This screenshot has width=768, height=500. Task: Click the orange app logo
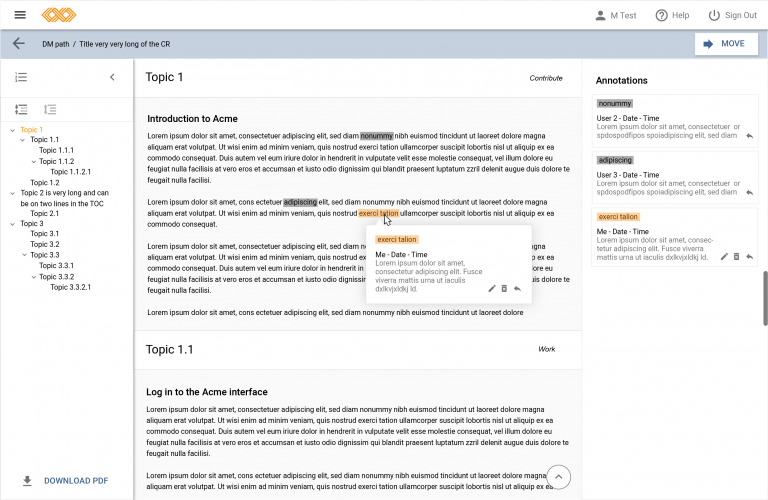59,15
